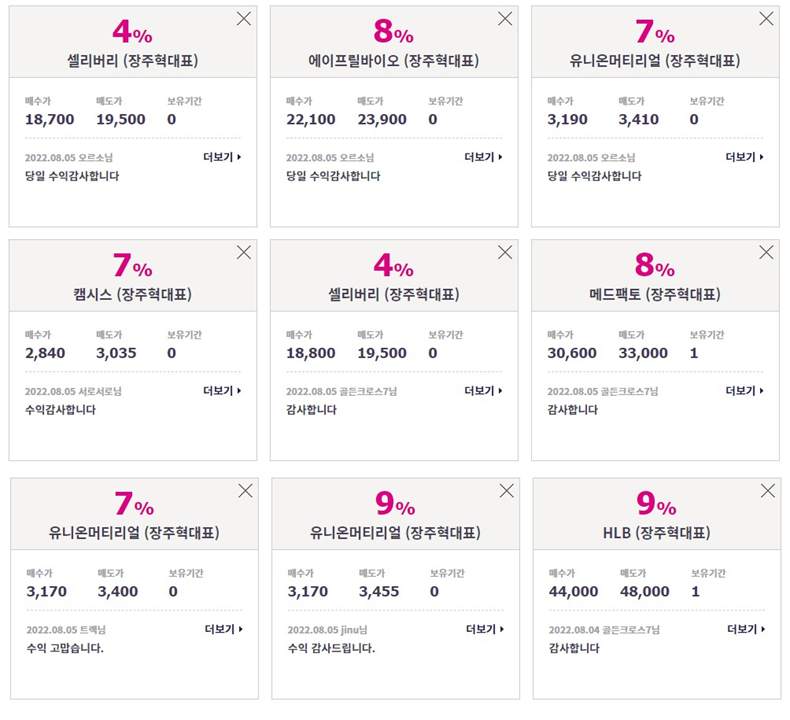Close the 유니온머티리얼 9% card
This screenshot has height=720, width=790.
point(506,491)
